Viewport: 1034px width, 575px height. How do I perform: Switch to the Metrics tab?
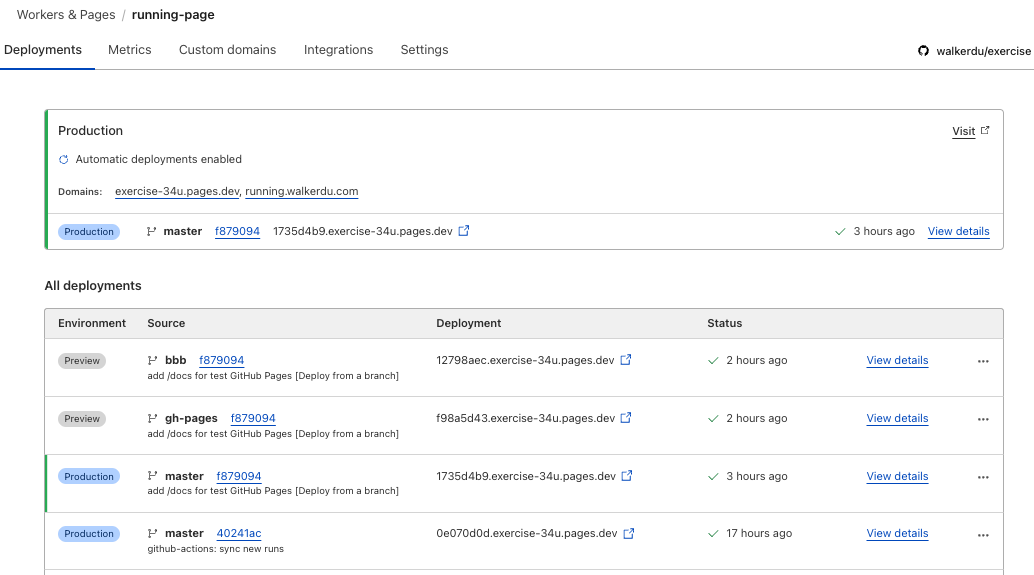pos(130,50)
